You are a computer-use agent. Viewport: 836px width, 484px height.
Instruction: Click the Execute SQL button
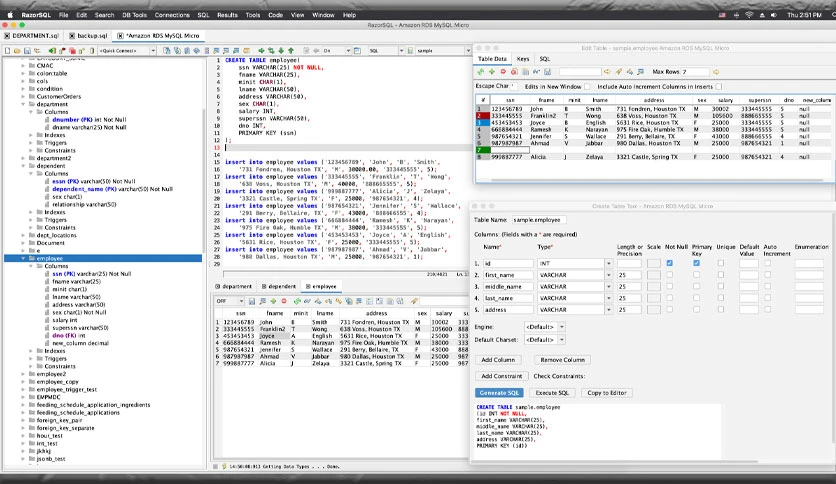(x=552, y=393)
